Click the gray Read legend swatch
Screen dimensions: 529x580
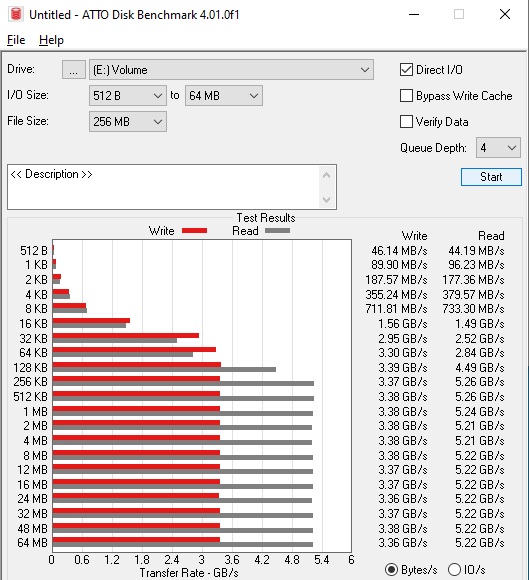tap(277, 231)
